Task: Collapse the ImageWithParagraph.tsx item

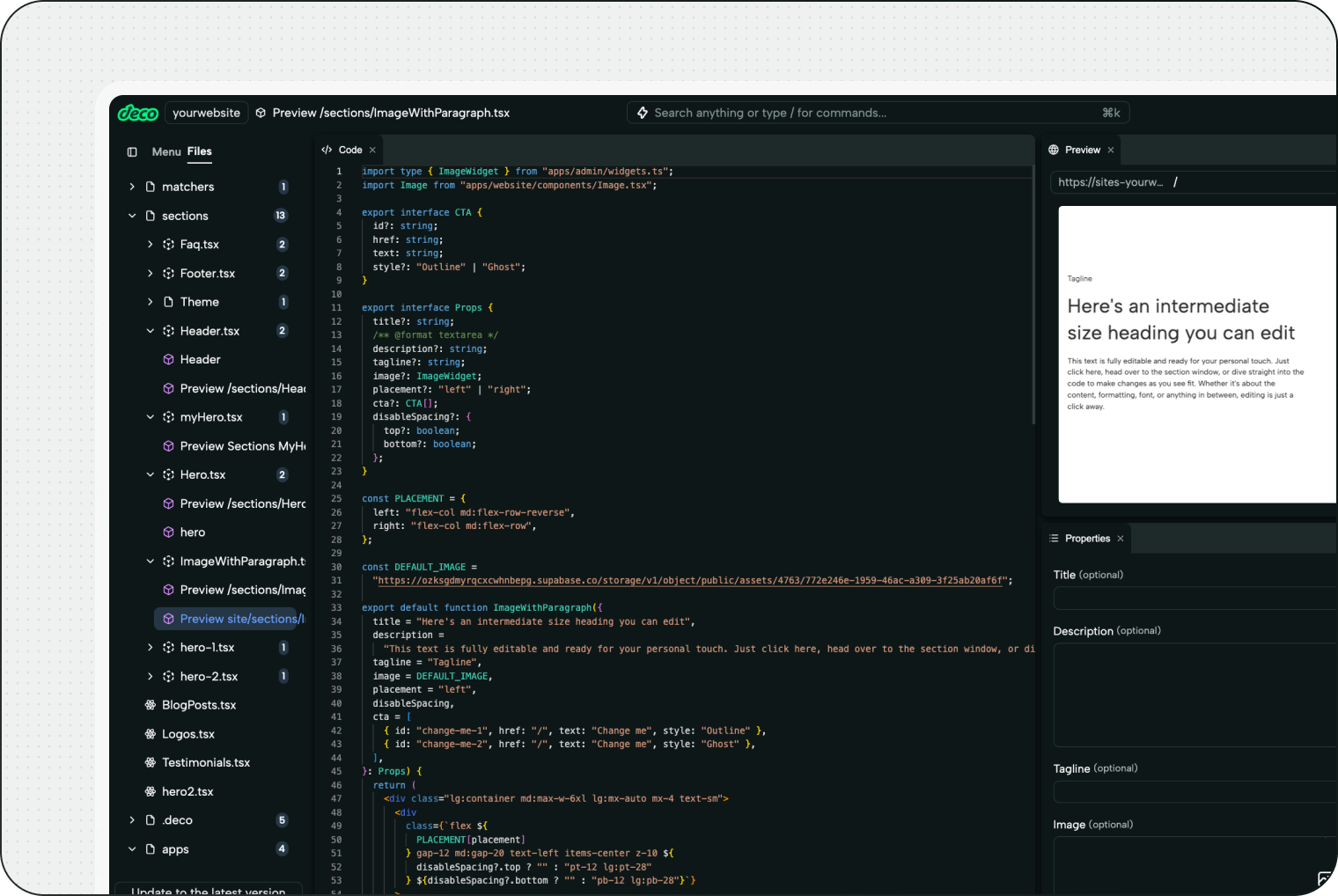Action: click(150, 561)
